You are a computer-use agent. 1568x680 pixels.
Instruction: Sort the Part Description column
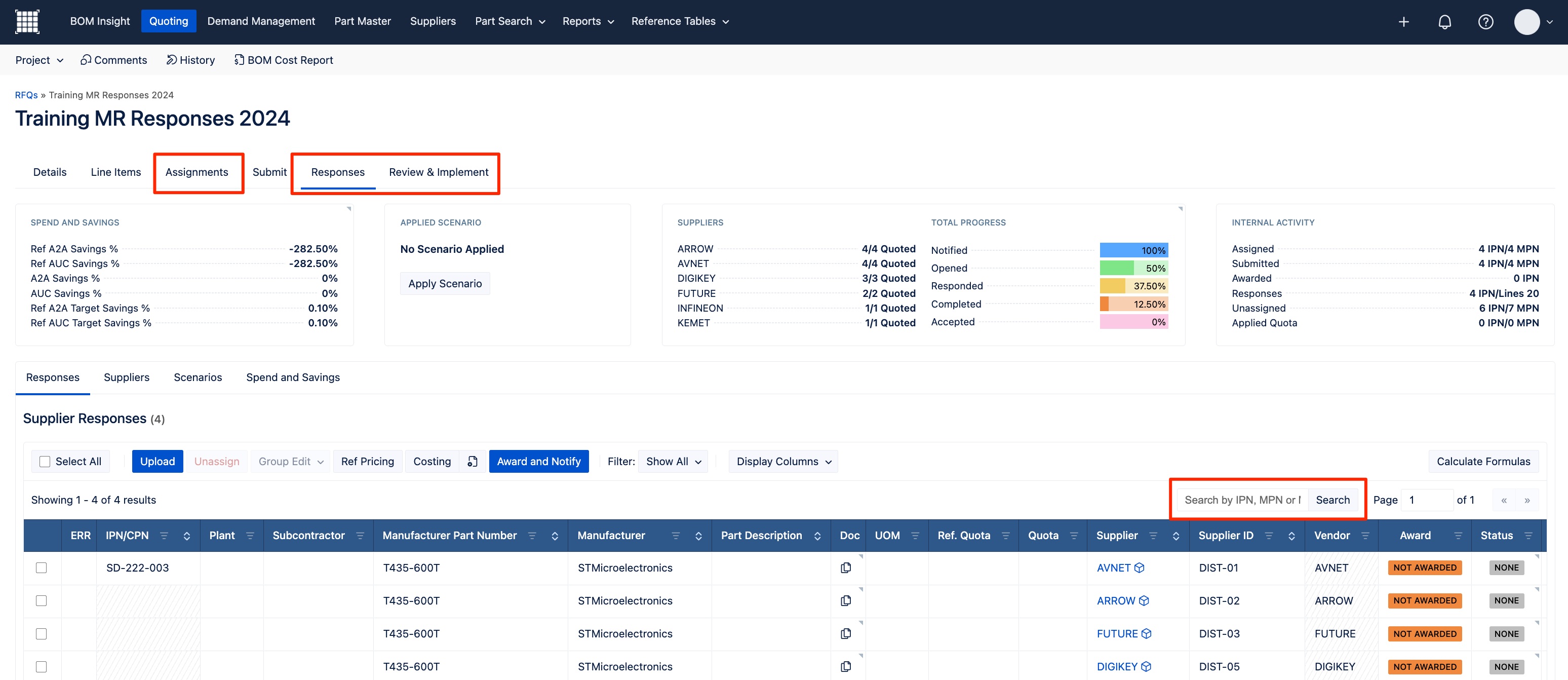[817, 536]
